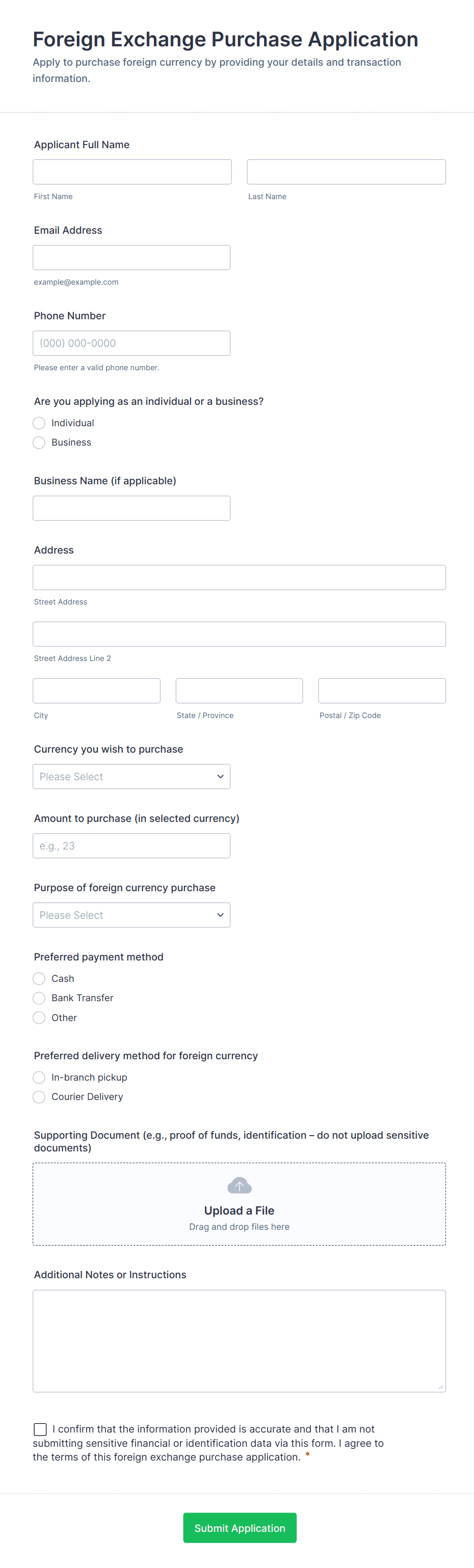Click the Phone Number field
Screen dimensions: 474x1568
click(x=131, y=343)
